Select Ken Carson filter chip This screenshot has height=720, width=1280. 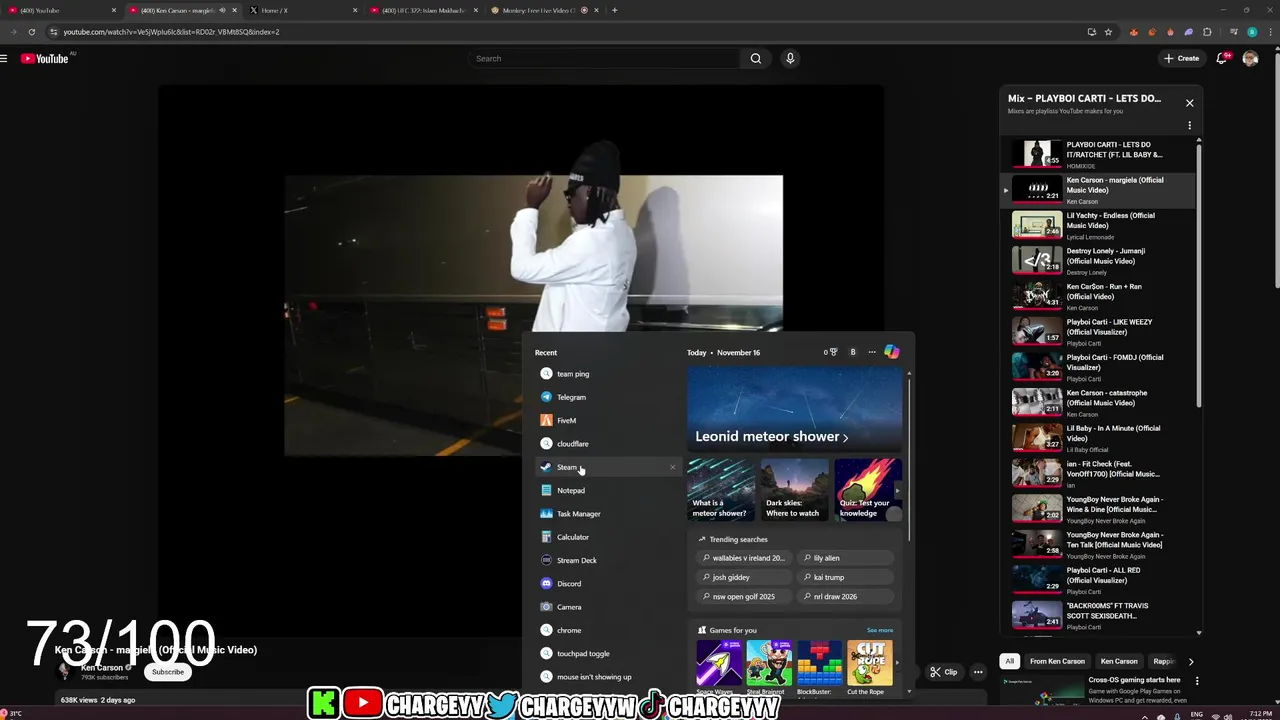[1119, 661]
